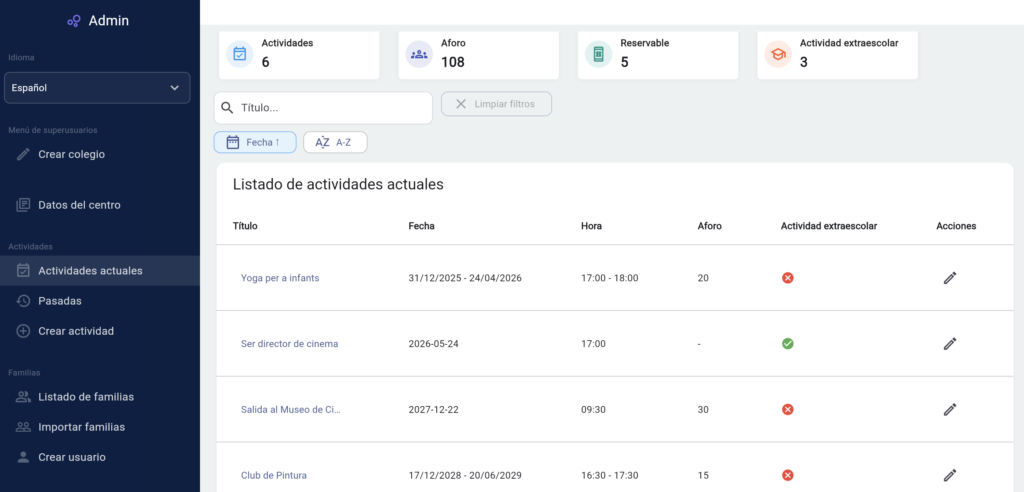Click the Limpiar filtros button
This screenshot has height=492, width=1024.
[496, 104]
